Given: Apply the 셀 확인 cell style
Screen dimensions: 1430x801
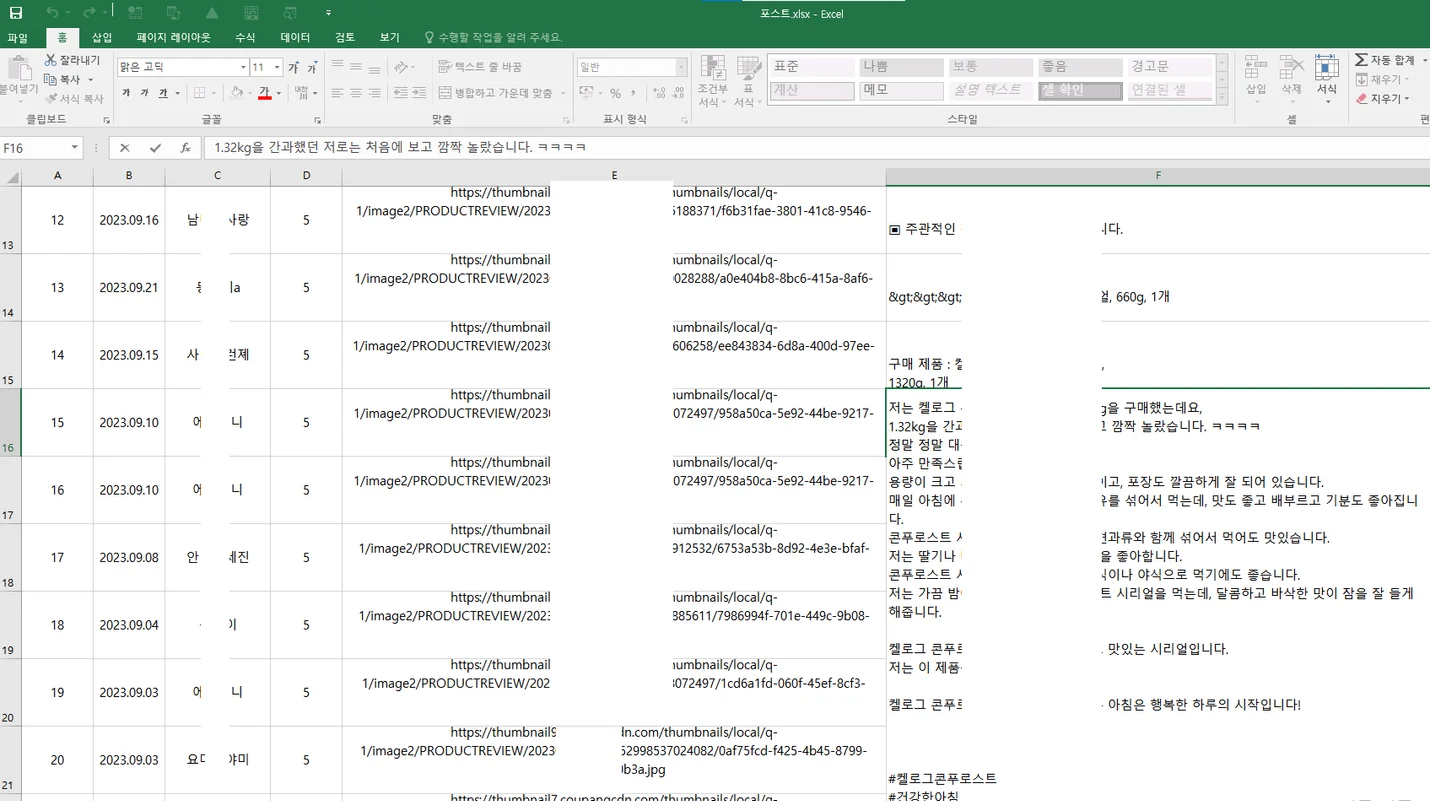Looking at the screenshot, I should click(x=1080, y=90).
